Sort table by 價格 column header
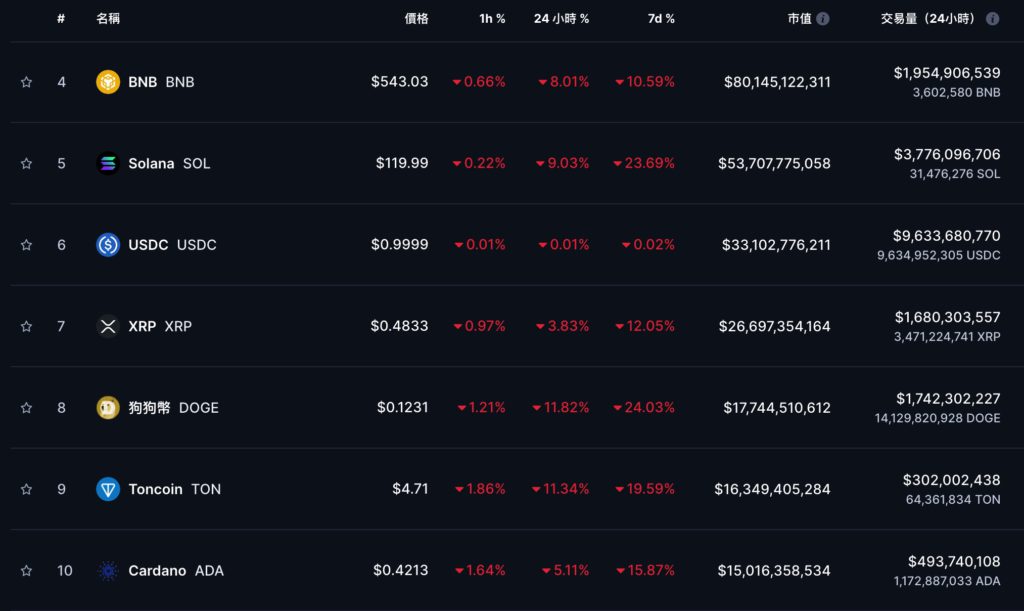Image resolution: width=1024 pixels, height=611 pixels. [x=416, y=19]
